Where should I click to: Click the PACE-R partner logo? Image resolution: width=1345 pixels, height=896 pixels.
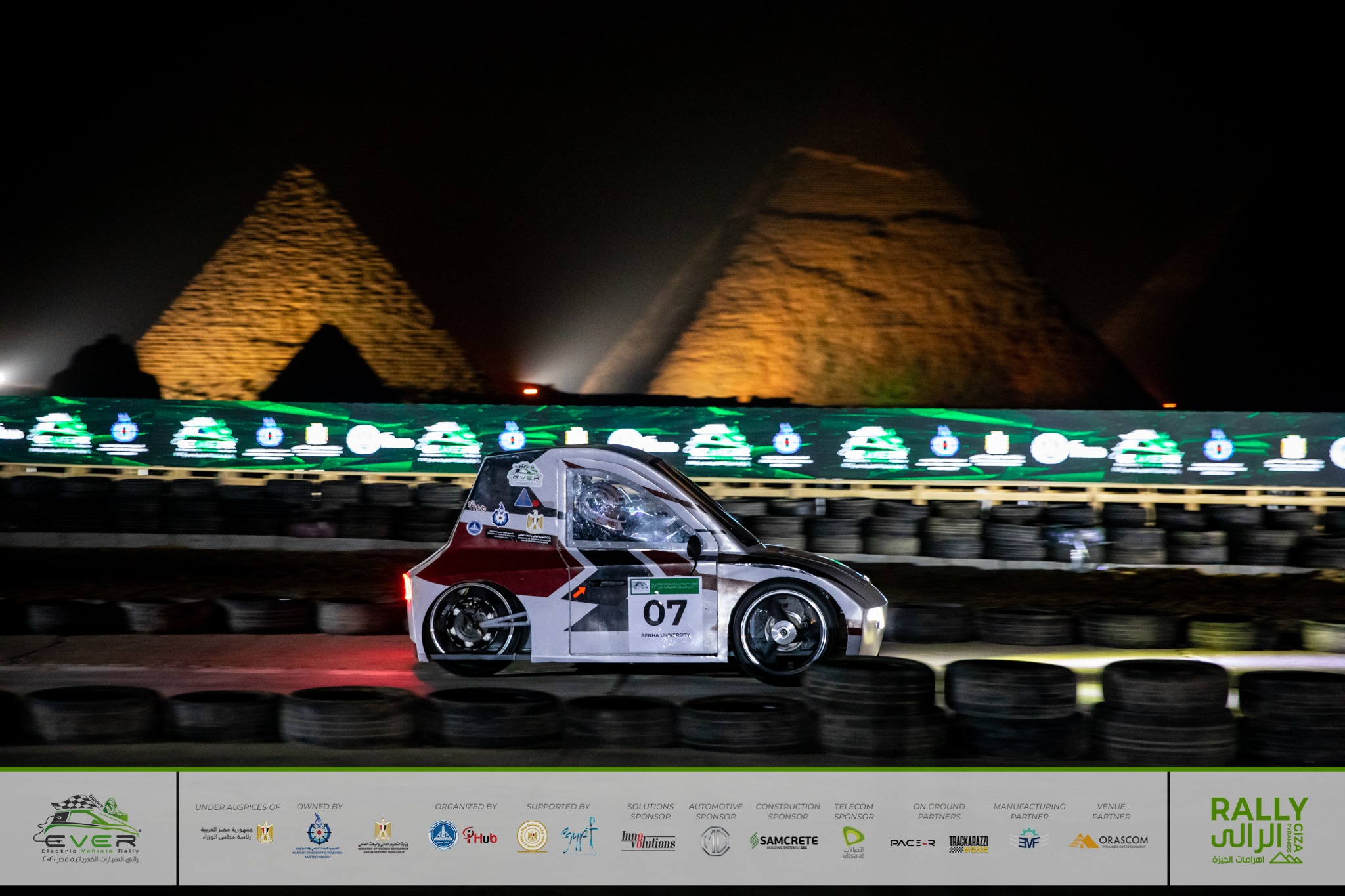pyautogui.click(x=912, y=842)
